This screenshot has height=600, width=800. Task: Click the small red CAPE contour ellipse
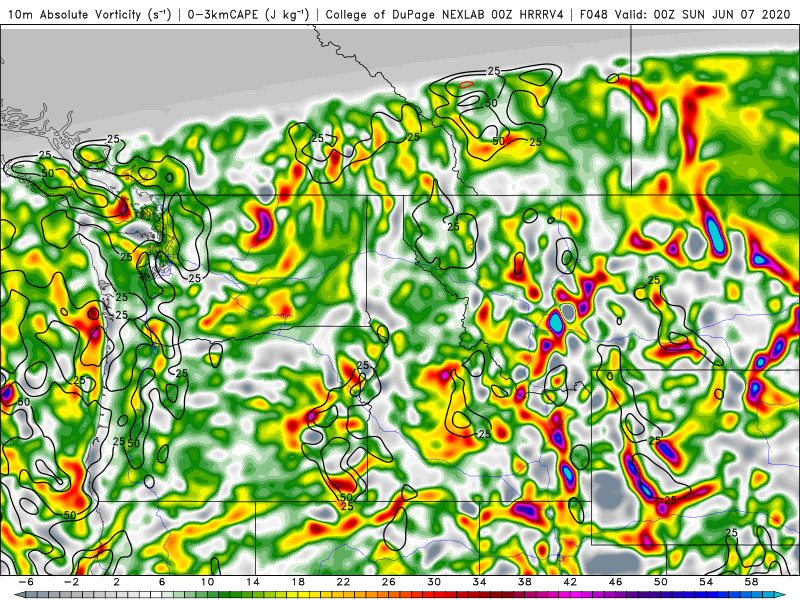click(466, 85)
